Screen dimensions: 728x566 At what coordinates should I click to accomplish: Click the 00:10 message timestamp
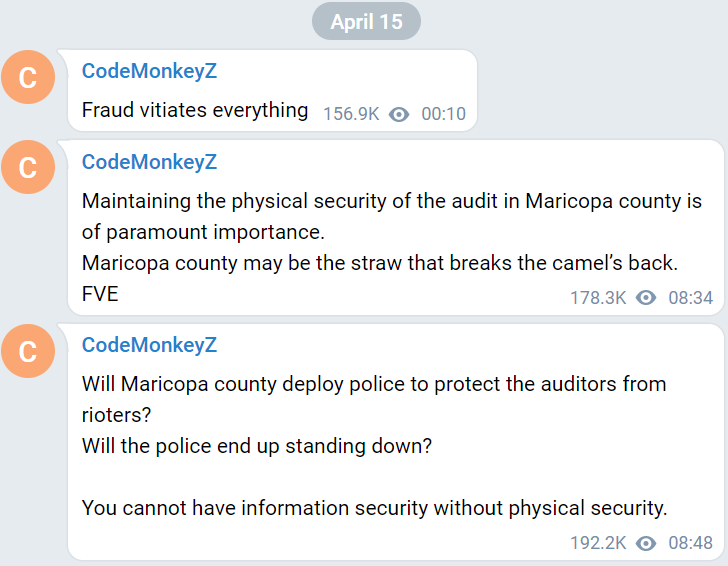[443, 114]
